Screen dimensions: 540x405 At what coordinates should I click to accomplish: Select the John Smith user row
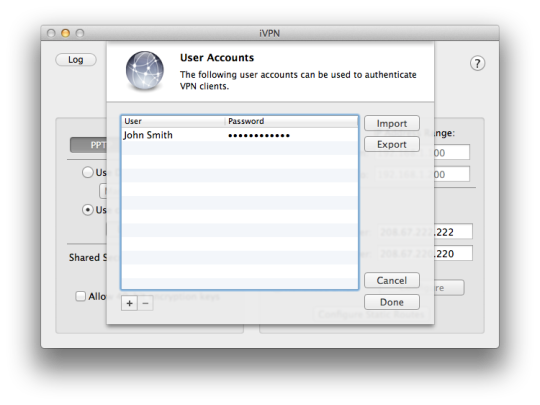(x=239, y=135)
